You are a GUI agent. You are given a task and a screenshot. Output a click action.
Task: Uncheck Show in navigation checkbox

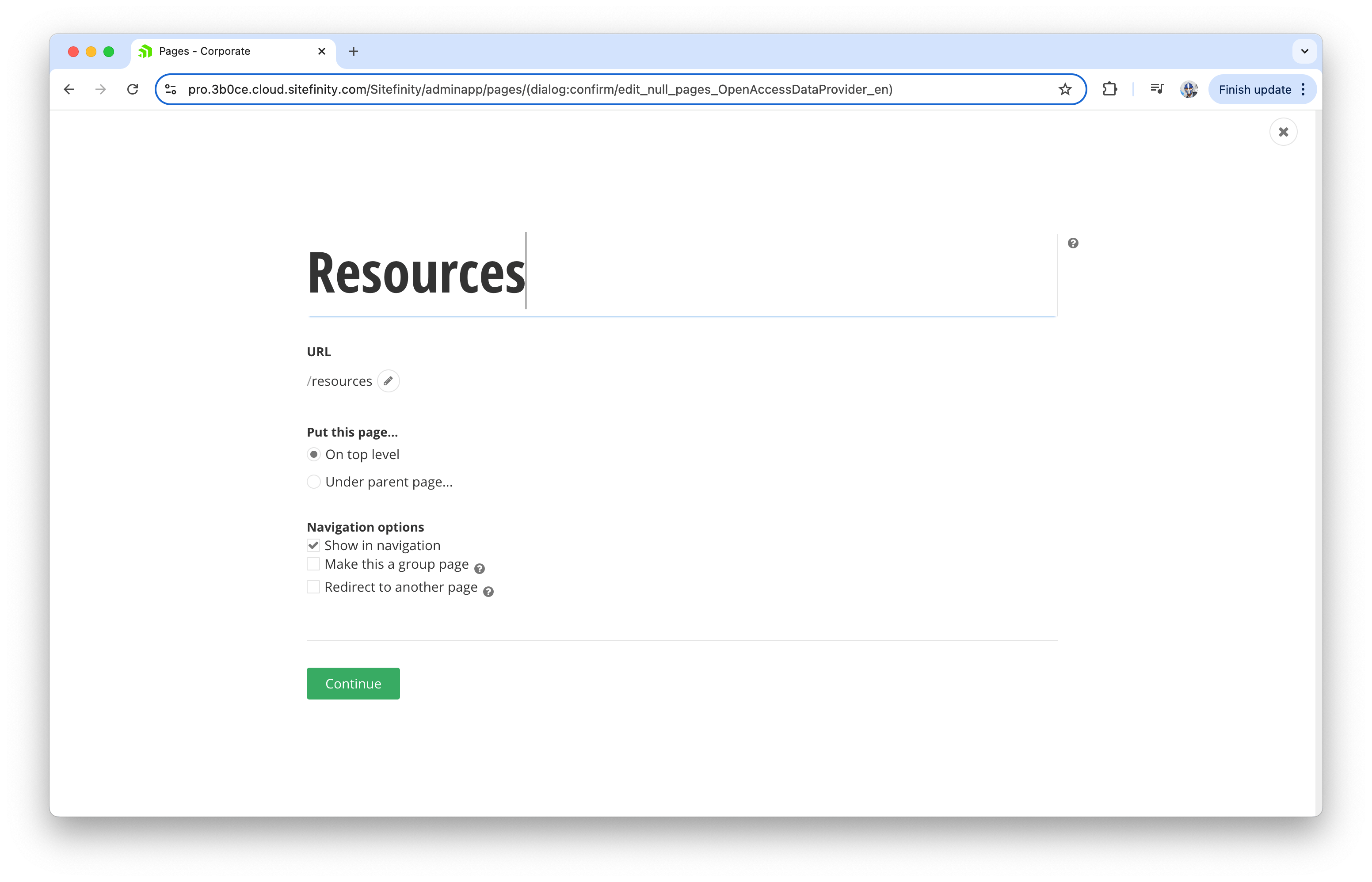[313, 545]
